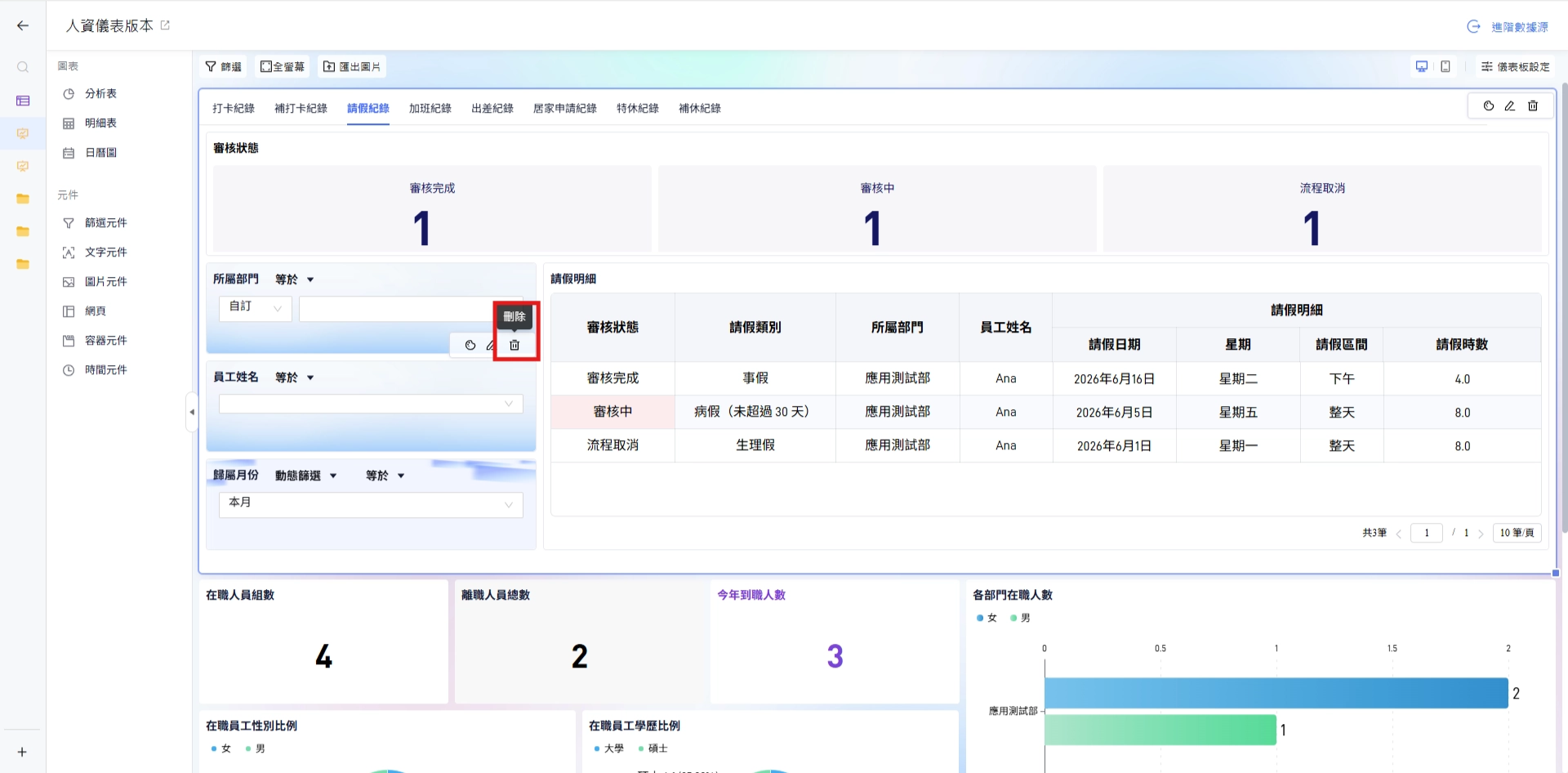Click the 審核中 cell in leave table

[612, 412]
